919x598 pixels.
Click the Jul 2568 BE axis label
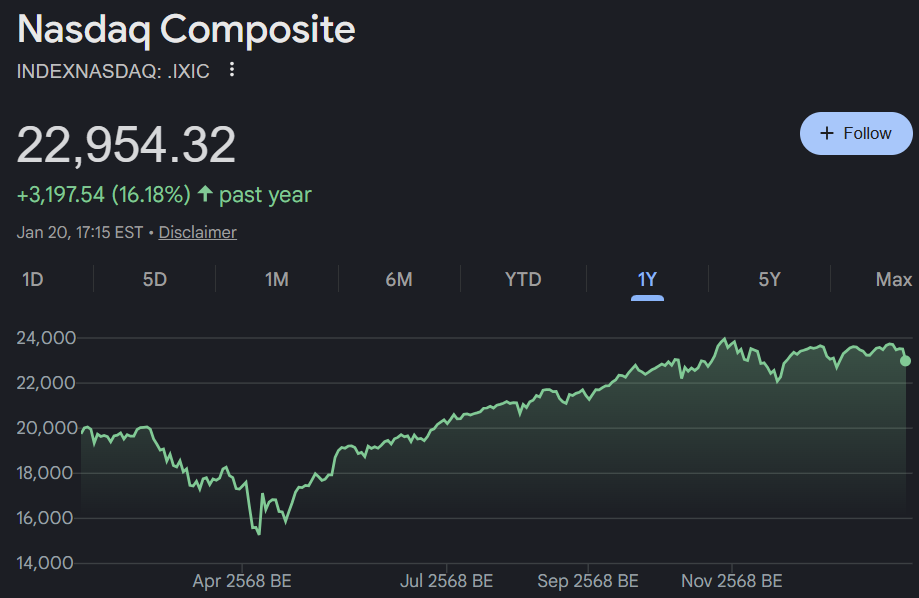pyautogui.click(x=447, y=581)
